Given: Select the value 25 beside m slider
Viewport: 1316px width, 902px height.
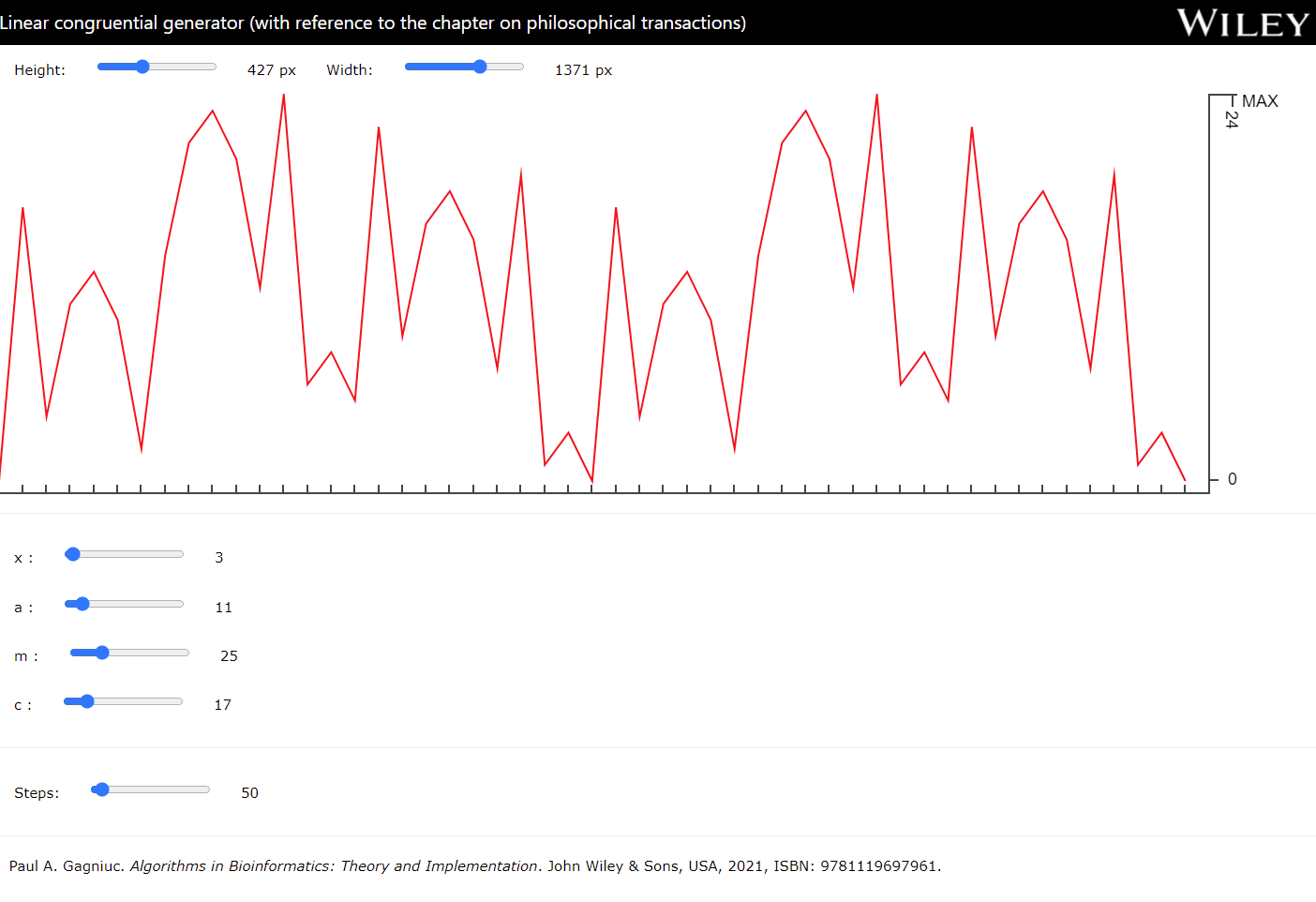Looking at the screenshot, I should point(228,655).
